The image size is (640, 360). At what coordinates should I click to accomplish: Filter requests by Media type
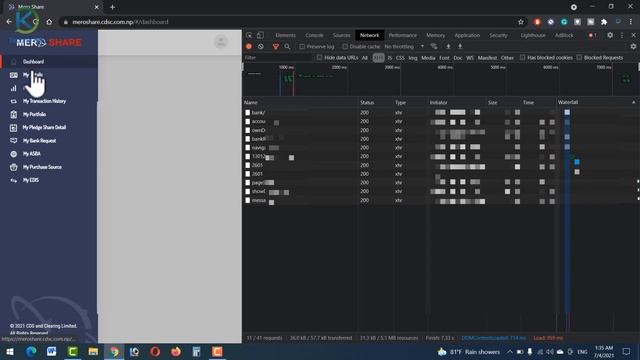(428, 58)
